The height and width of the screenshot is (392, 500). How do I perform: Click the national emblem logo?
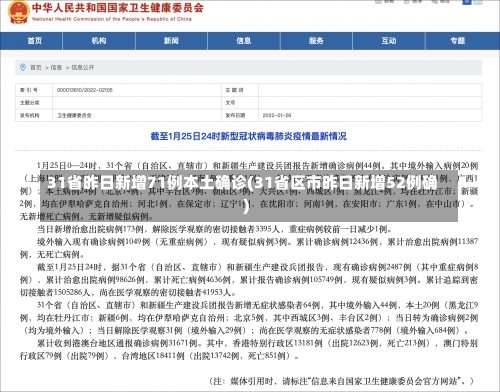[18, 12]
